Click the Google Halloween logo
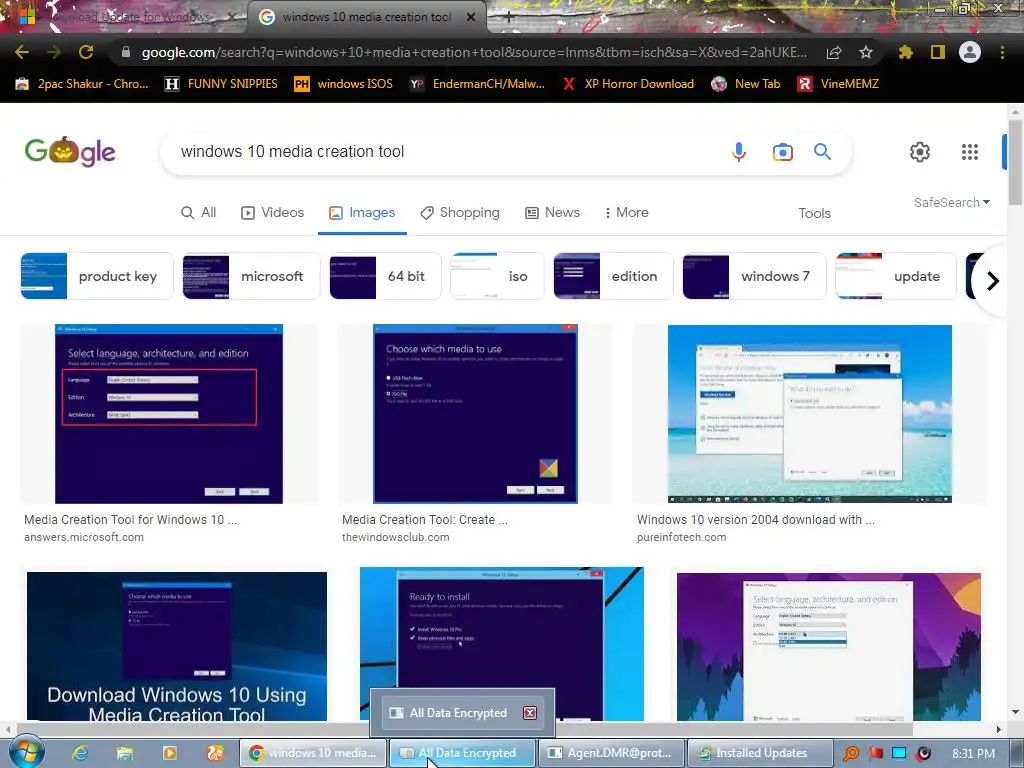Viewport: 1024px width, 768px height. [70, 152]
